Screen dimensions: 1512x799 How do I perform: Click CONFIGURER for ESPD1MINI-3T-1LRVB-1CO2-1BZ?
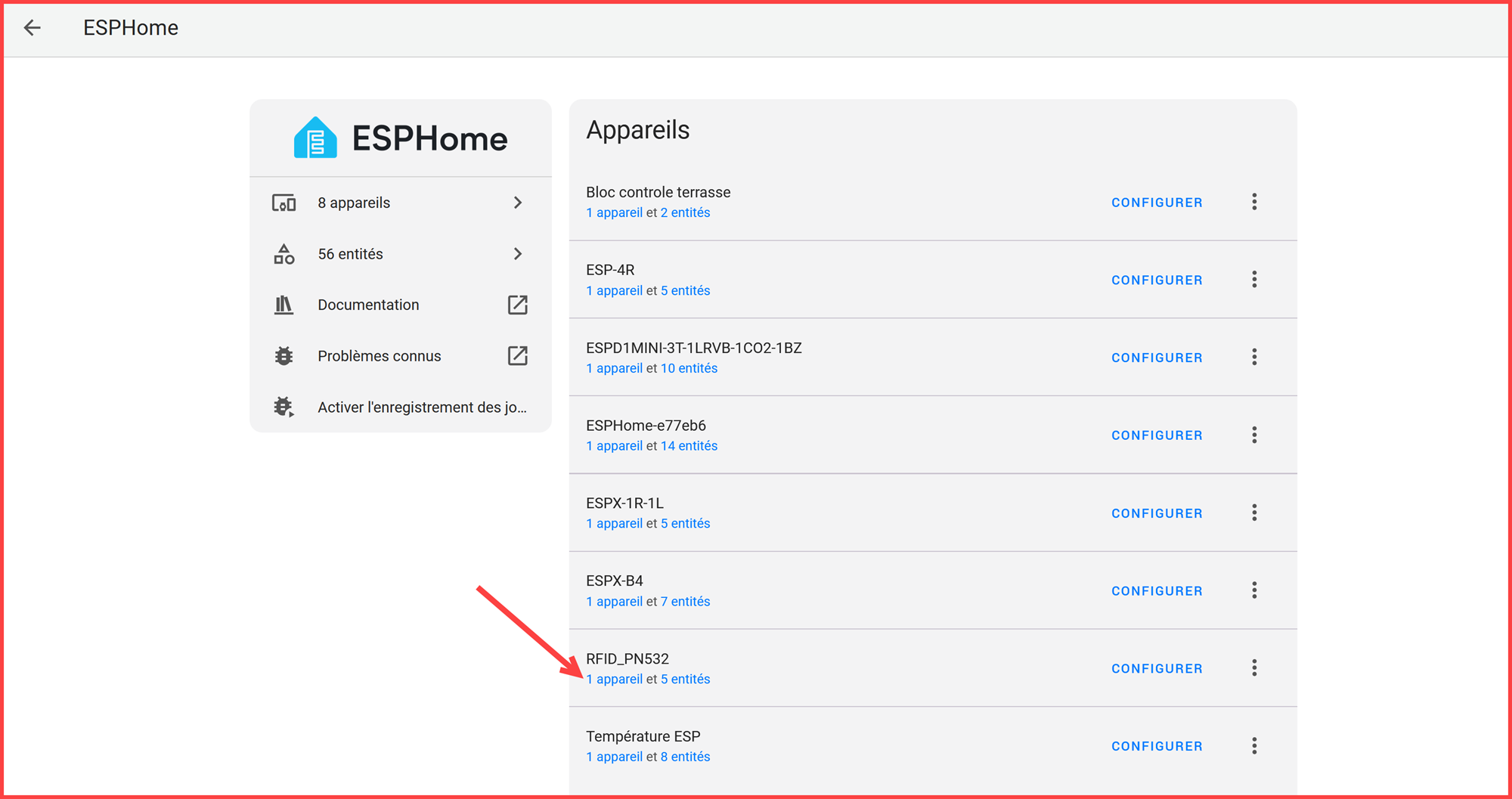(x=1157, y=358)
